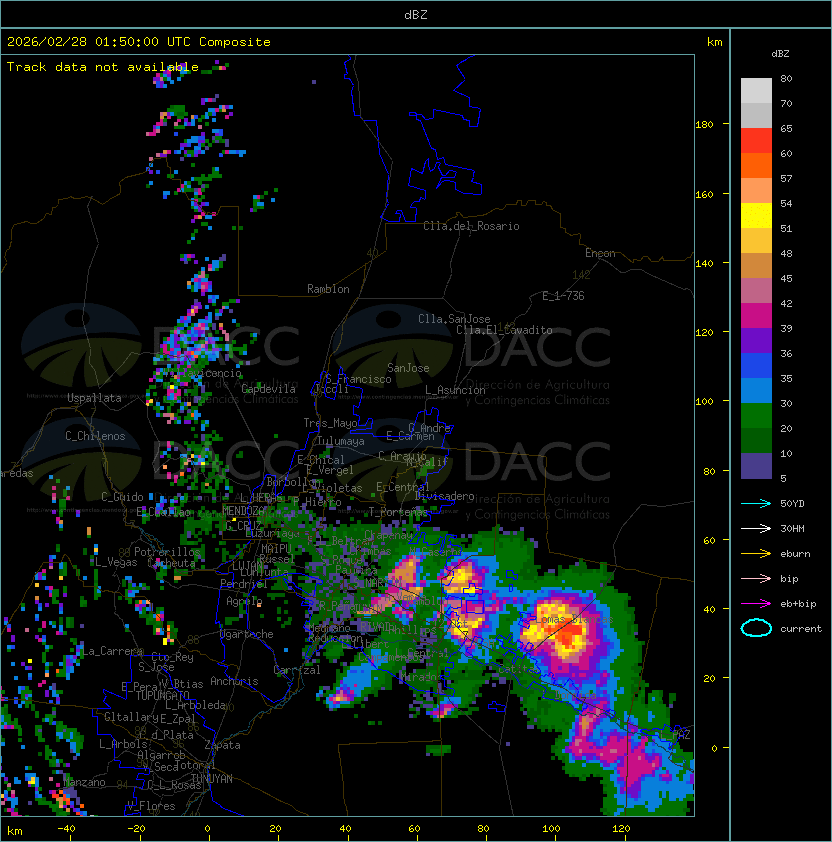
Task: Click the '-40' km tick label
Action: (x=66, y=829)
